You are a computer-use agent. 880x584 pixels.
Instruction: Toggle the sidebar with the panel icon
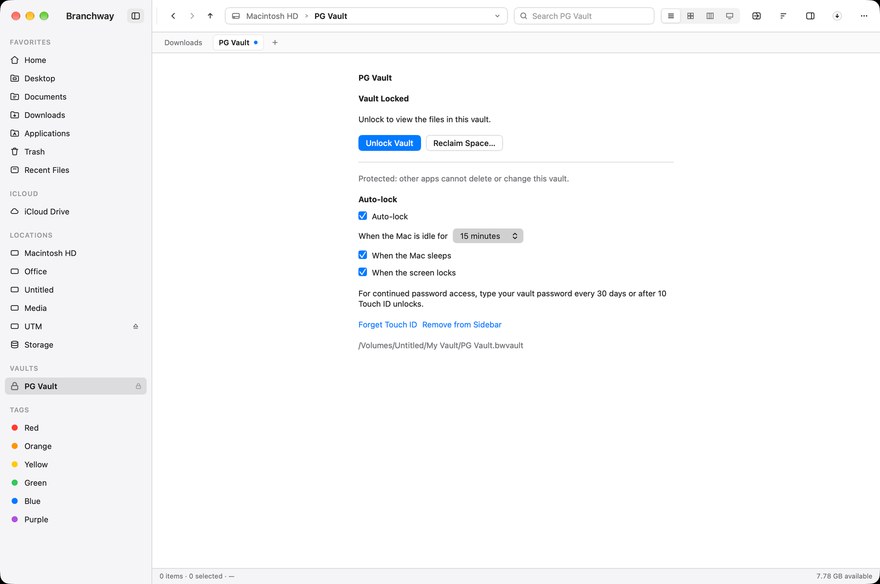[135, 16]
